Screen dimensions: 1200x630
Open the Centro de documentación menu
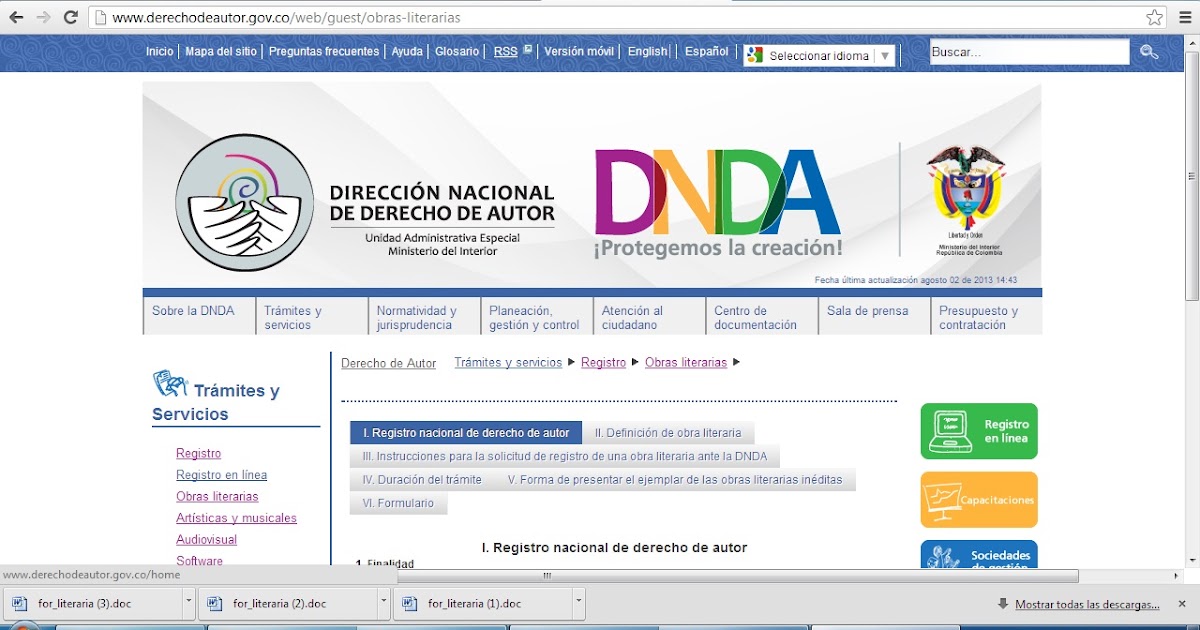(761, 316)
